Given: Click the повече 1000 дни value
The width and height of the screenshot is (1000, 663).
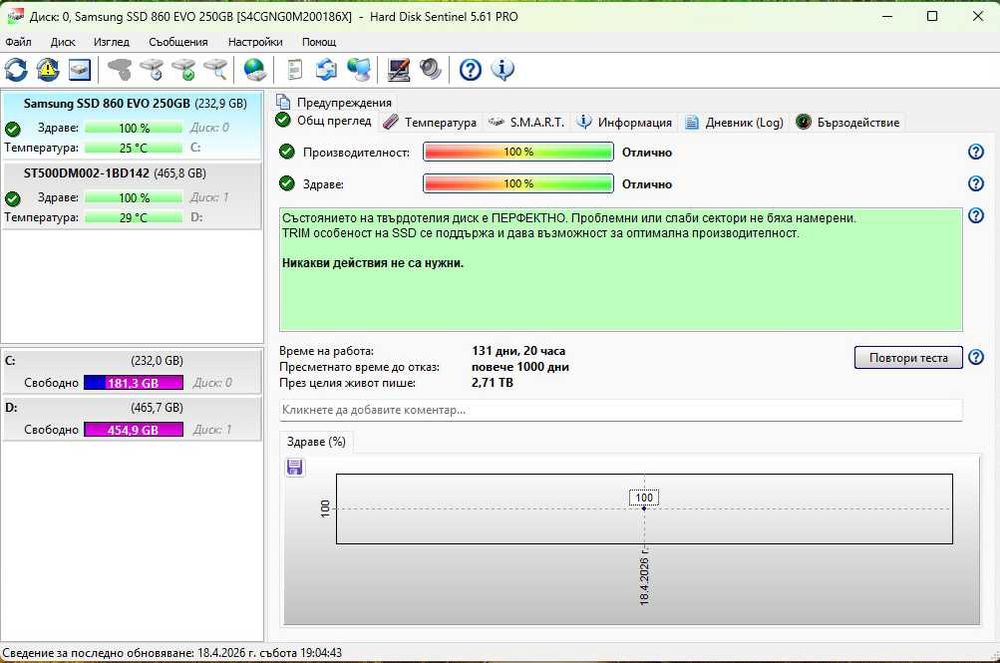Looking at the screenshot, I should [520, 367].
